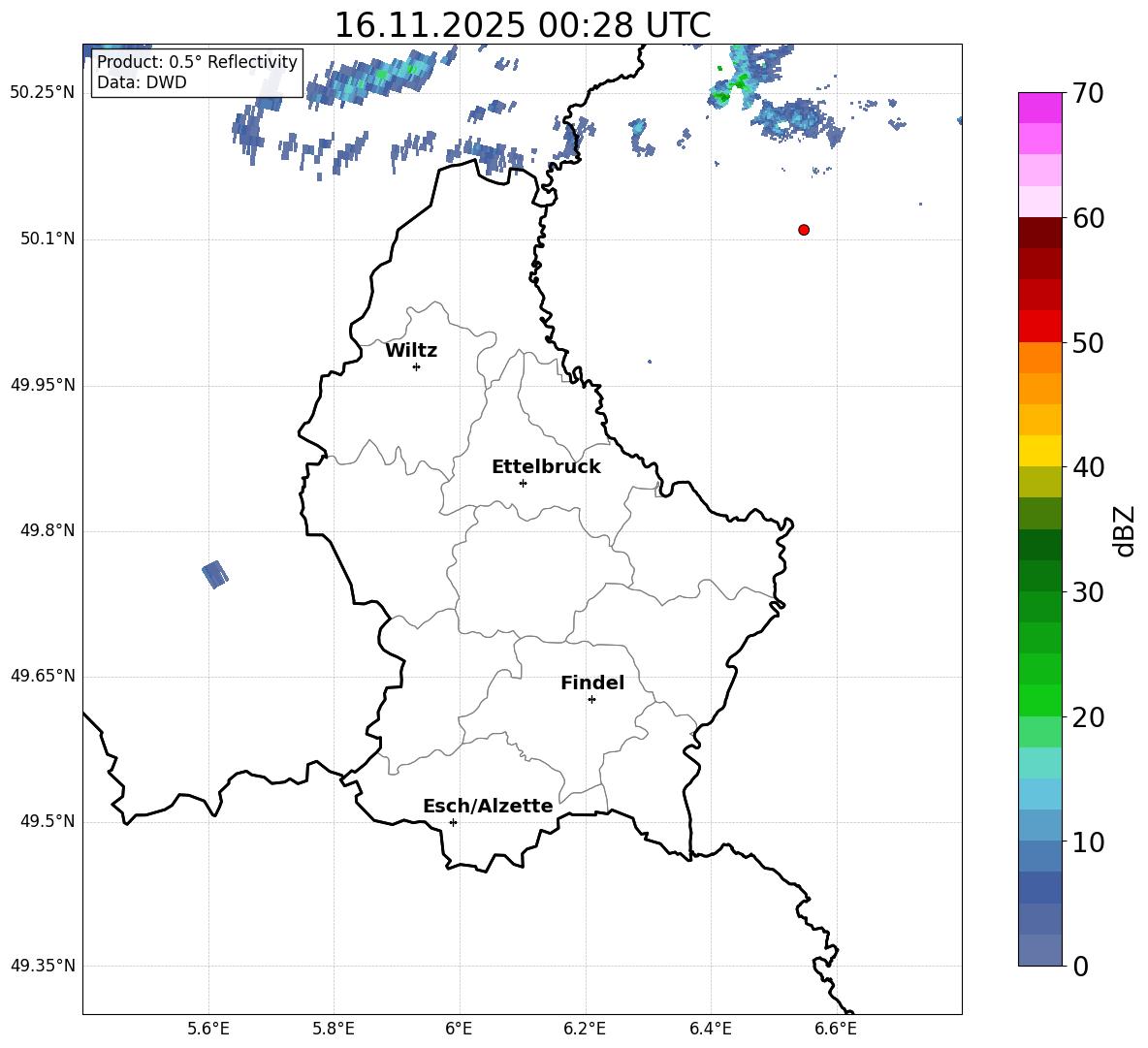Click the 6°E longitude label
This screenshot has height=1048, width=1148.
pos(459,1029)
